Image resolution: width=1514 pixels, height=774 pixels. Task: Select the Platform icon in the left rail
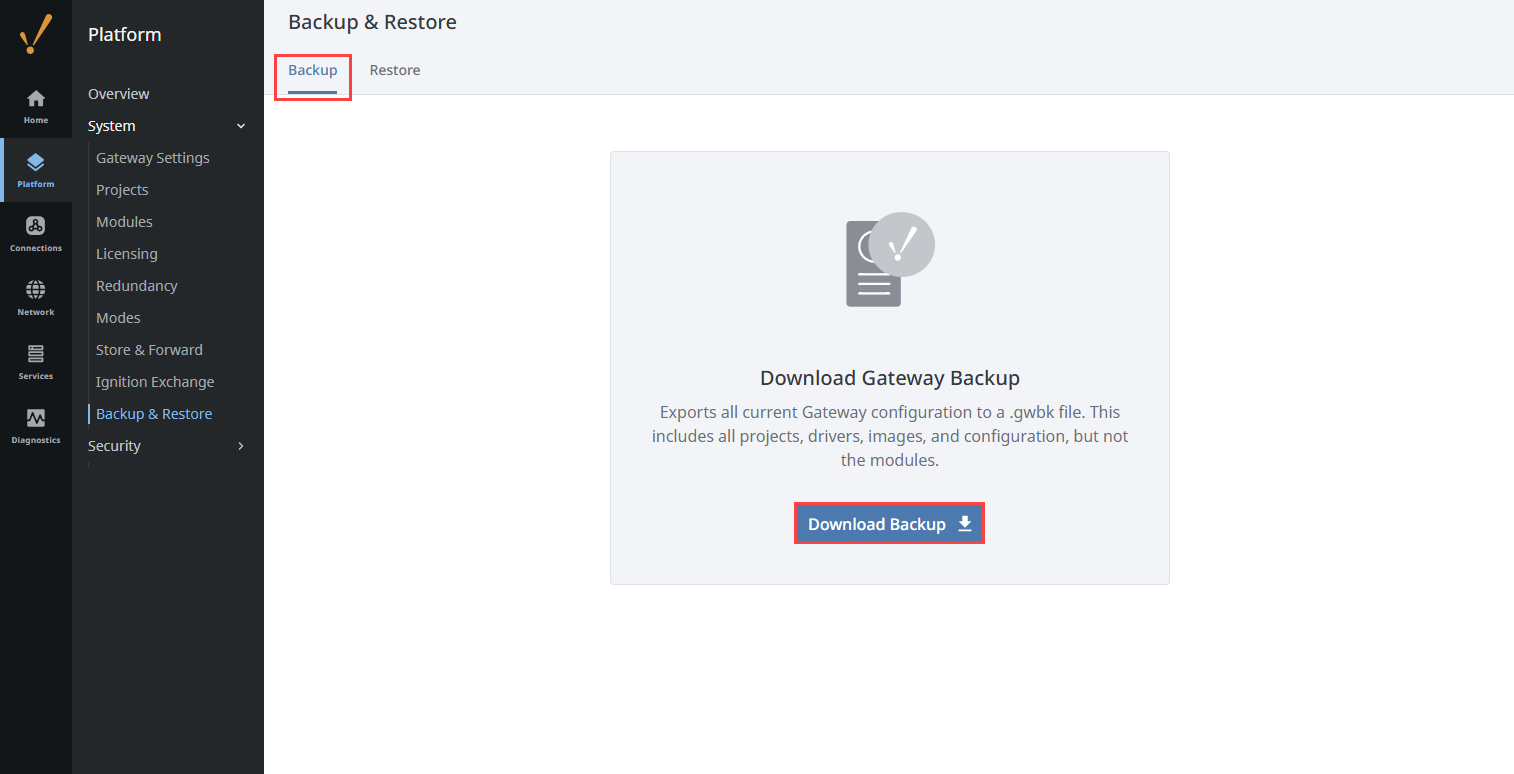36,163
